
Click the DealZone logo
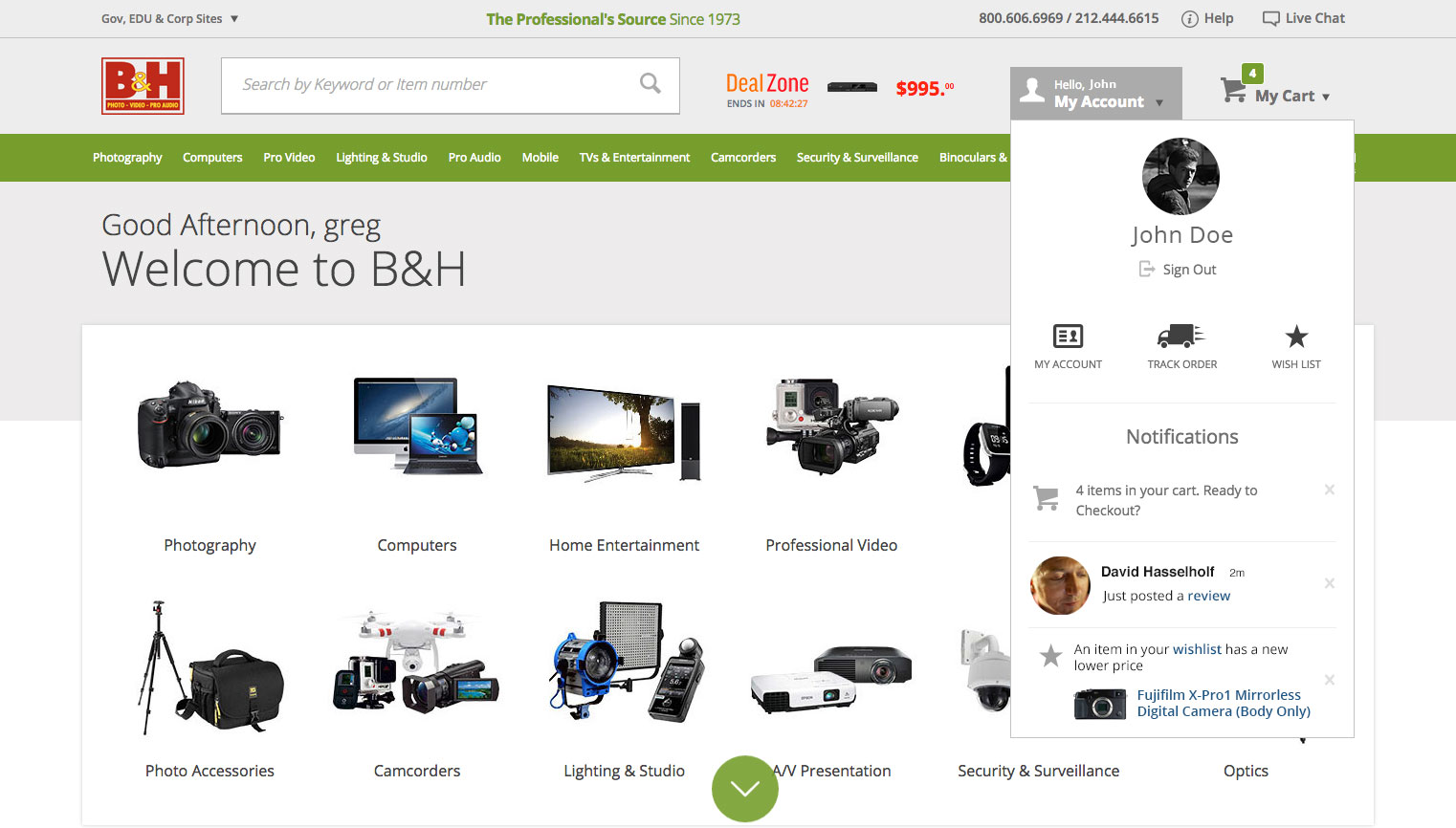pos(767,84)
